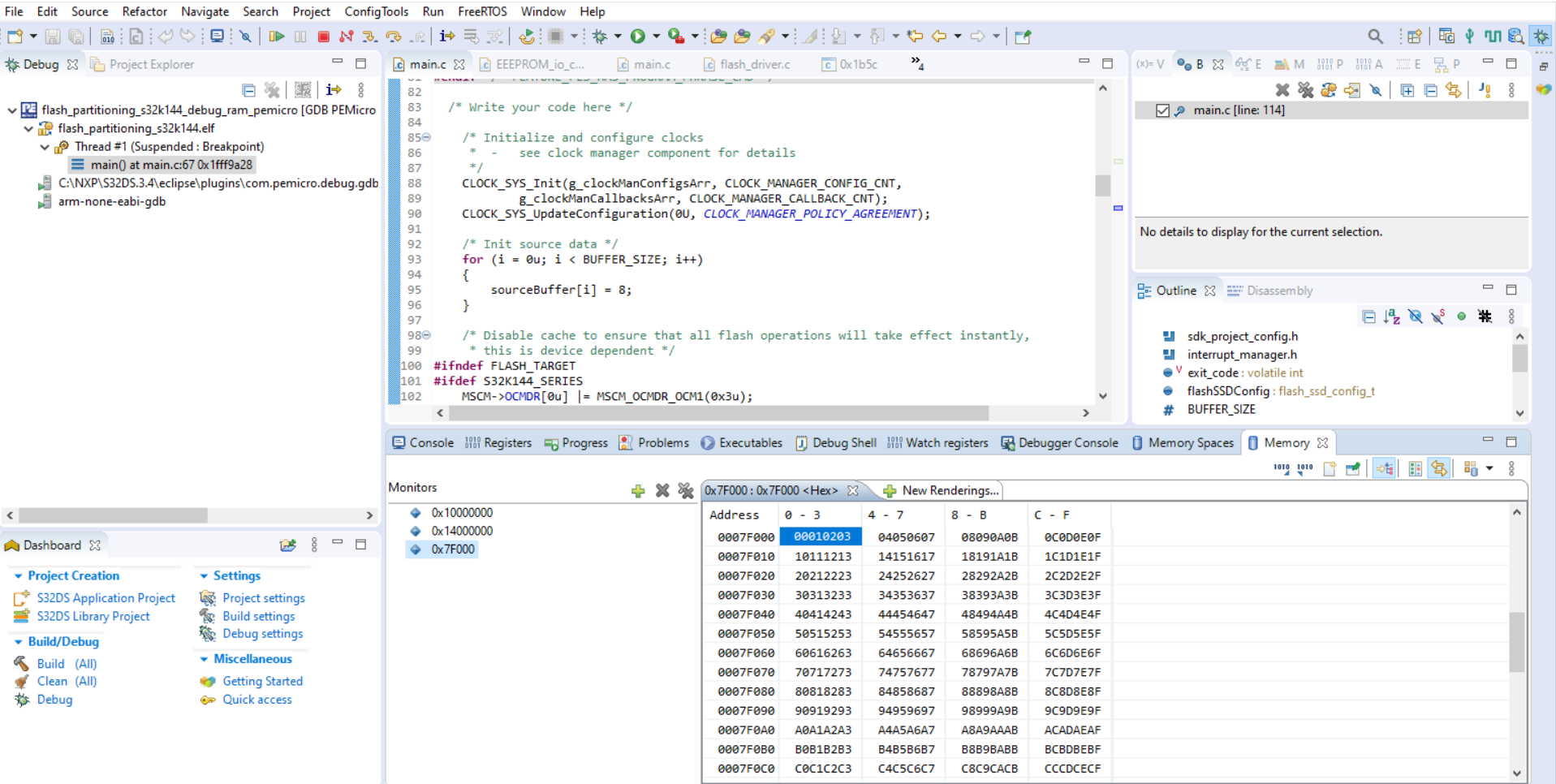The width and height of the screenshot is (1556, 784).
Task: Click the Skip All Breakpoints toolbar icon
Action: [x=244, y=37]
